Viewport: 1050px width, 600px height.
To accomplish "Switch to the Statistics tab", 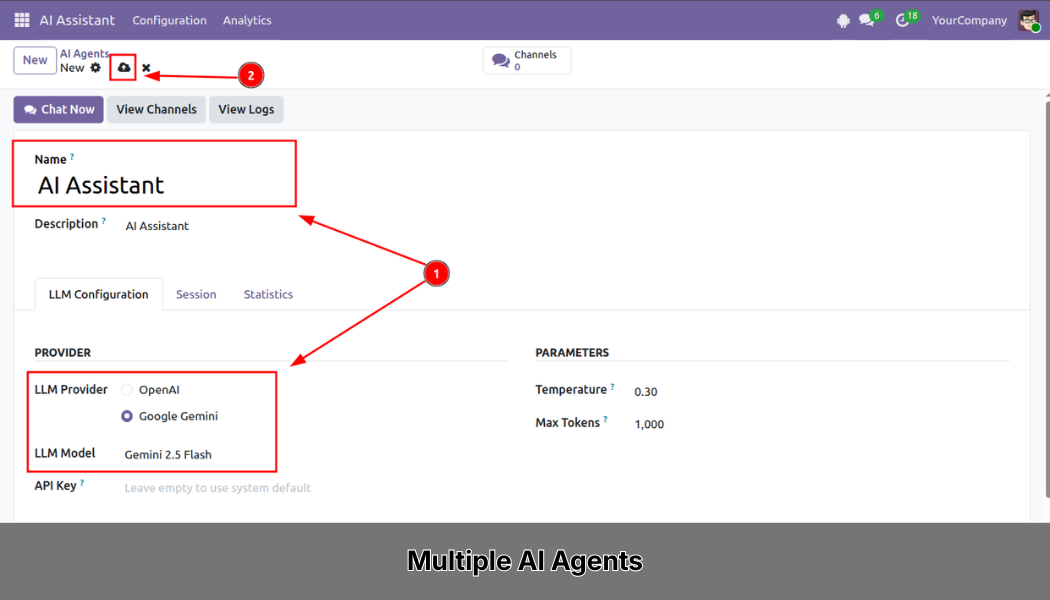I will tap(269, 294).
